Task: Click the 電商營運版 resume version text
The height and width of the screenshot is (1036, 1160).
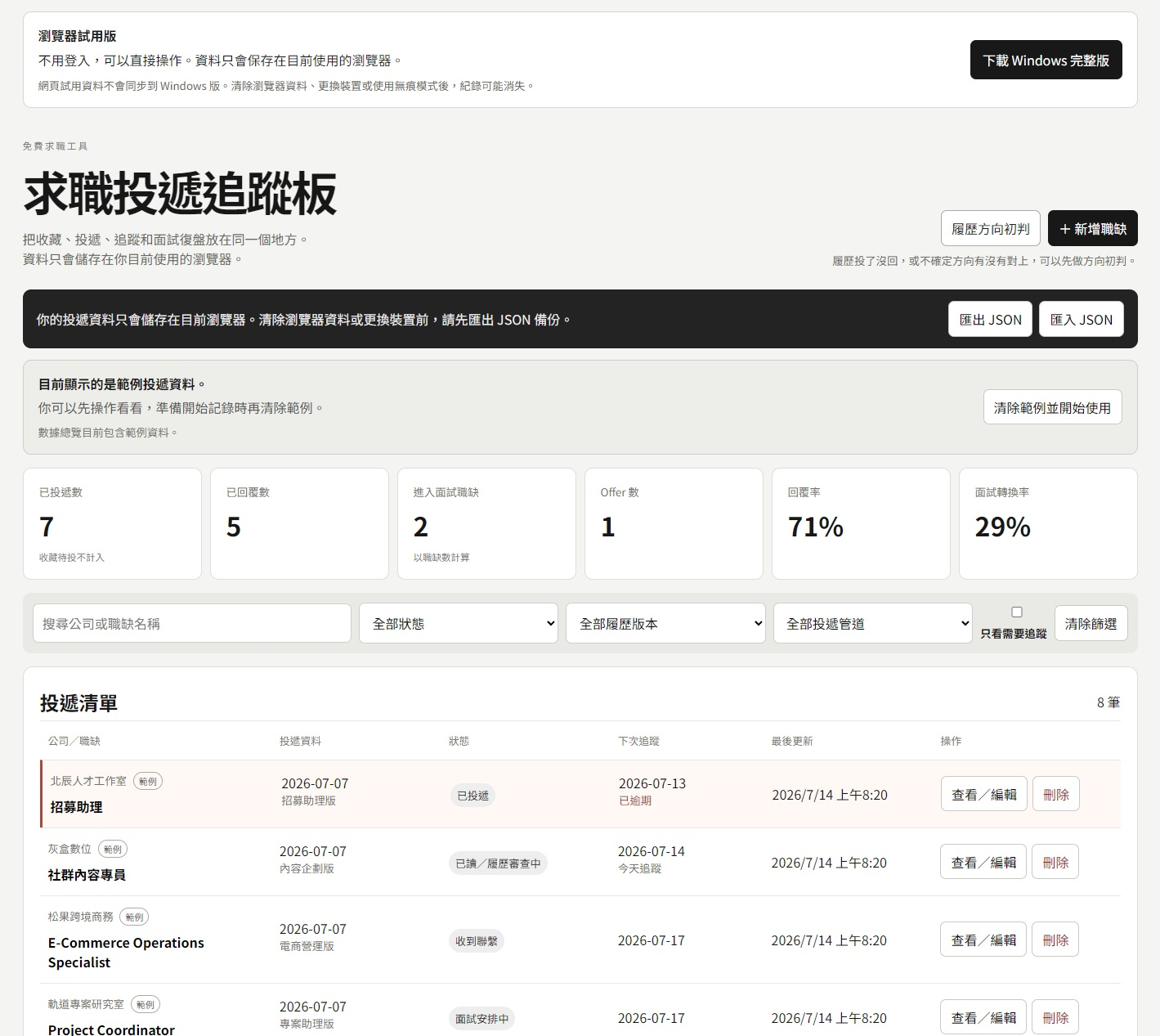Action: [x=307, y=946]
